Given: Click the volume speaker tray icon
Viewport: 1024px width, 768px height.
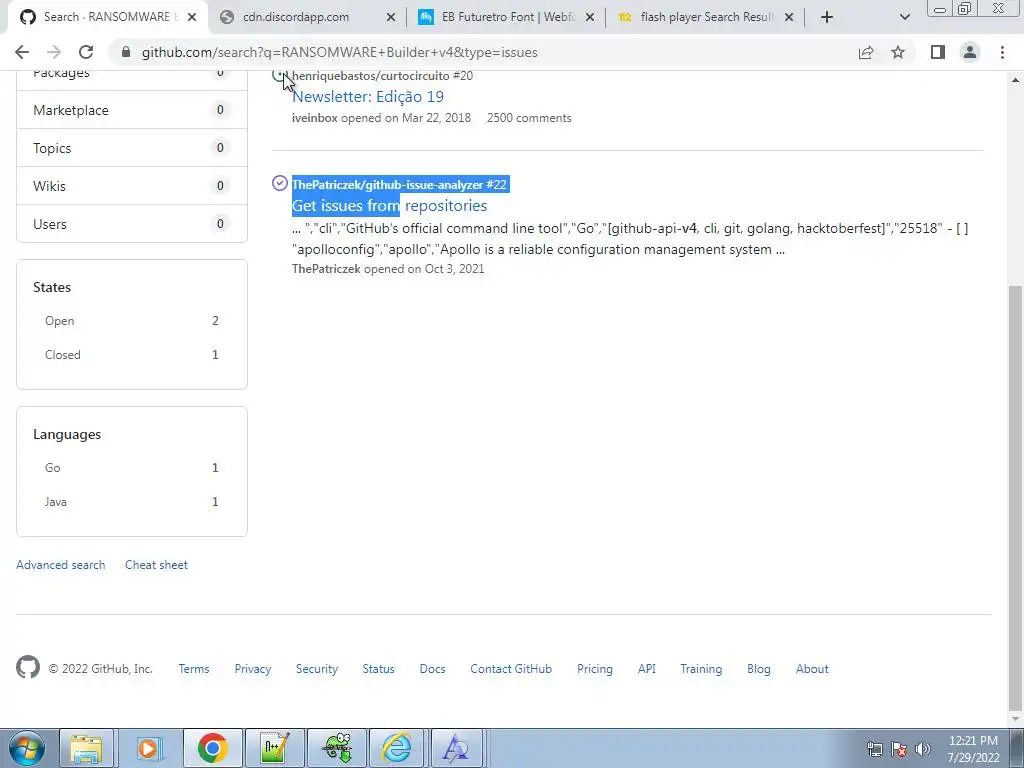Looking at the screenshot, I should [x=922, y=749].
